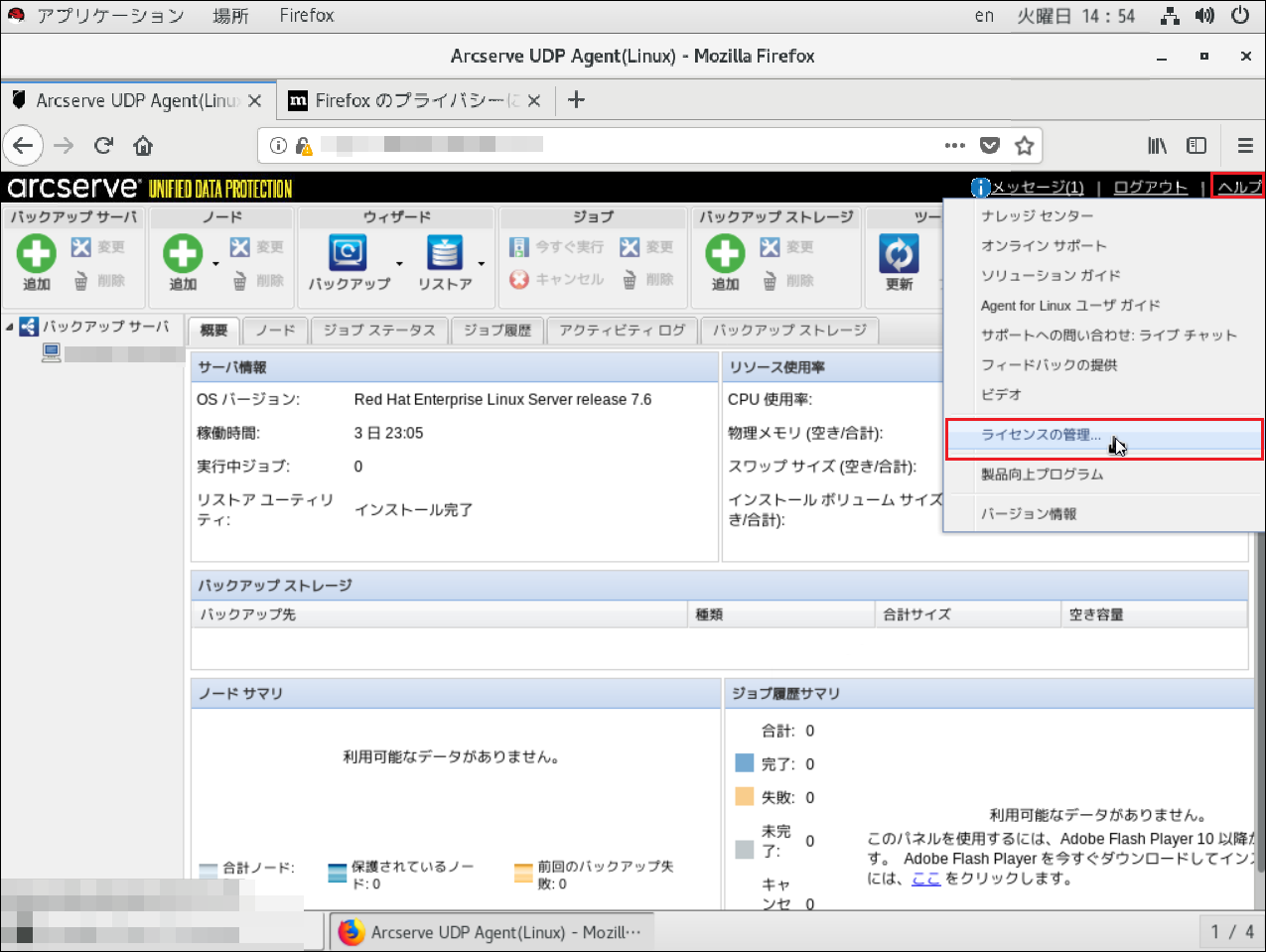Open the ジョブ ステータス tab
Image resolution: width=1266 pixels, height=952 pixels.
(x=379, y=331)
